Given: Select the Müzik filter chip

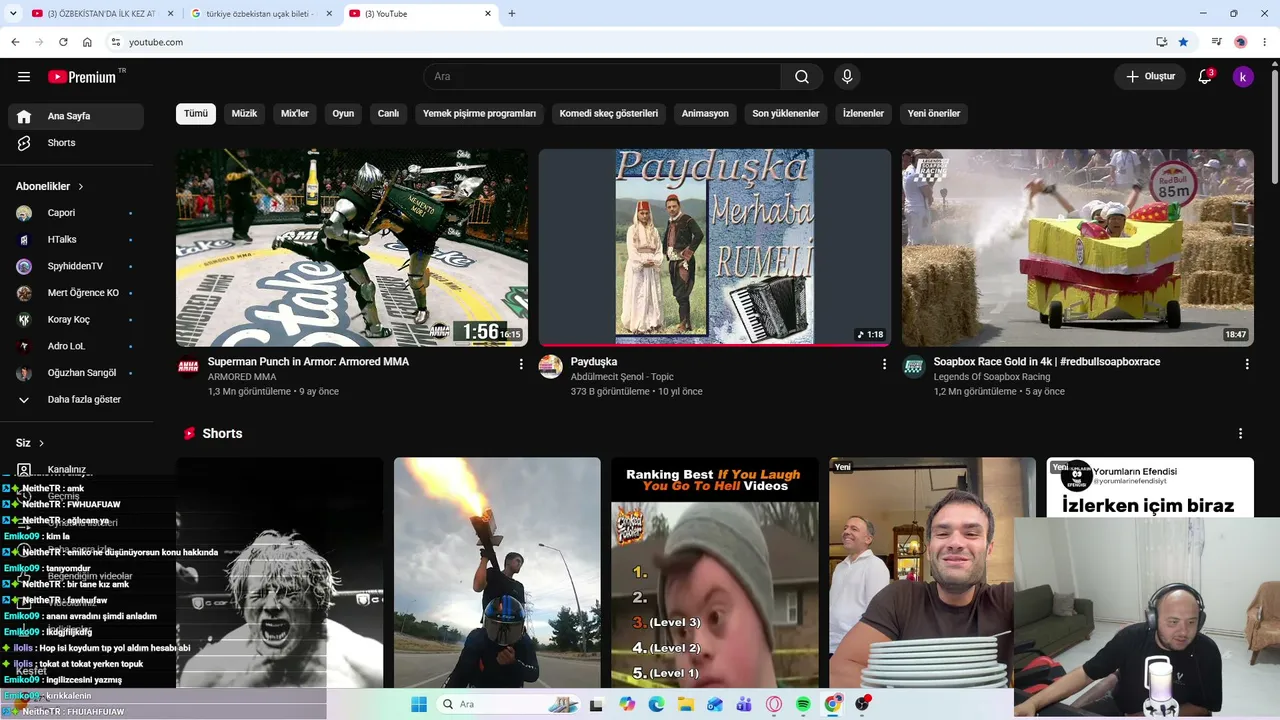Looking at the screenshot, I should (244, 114).
